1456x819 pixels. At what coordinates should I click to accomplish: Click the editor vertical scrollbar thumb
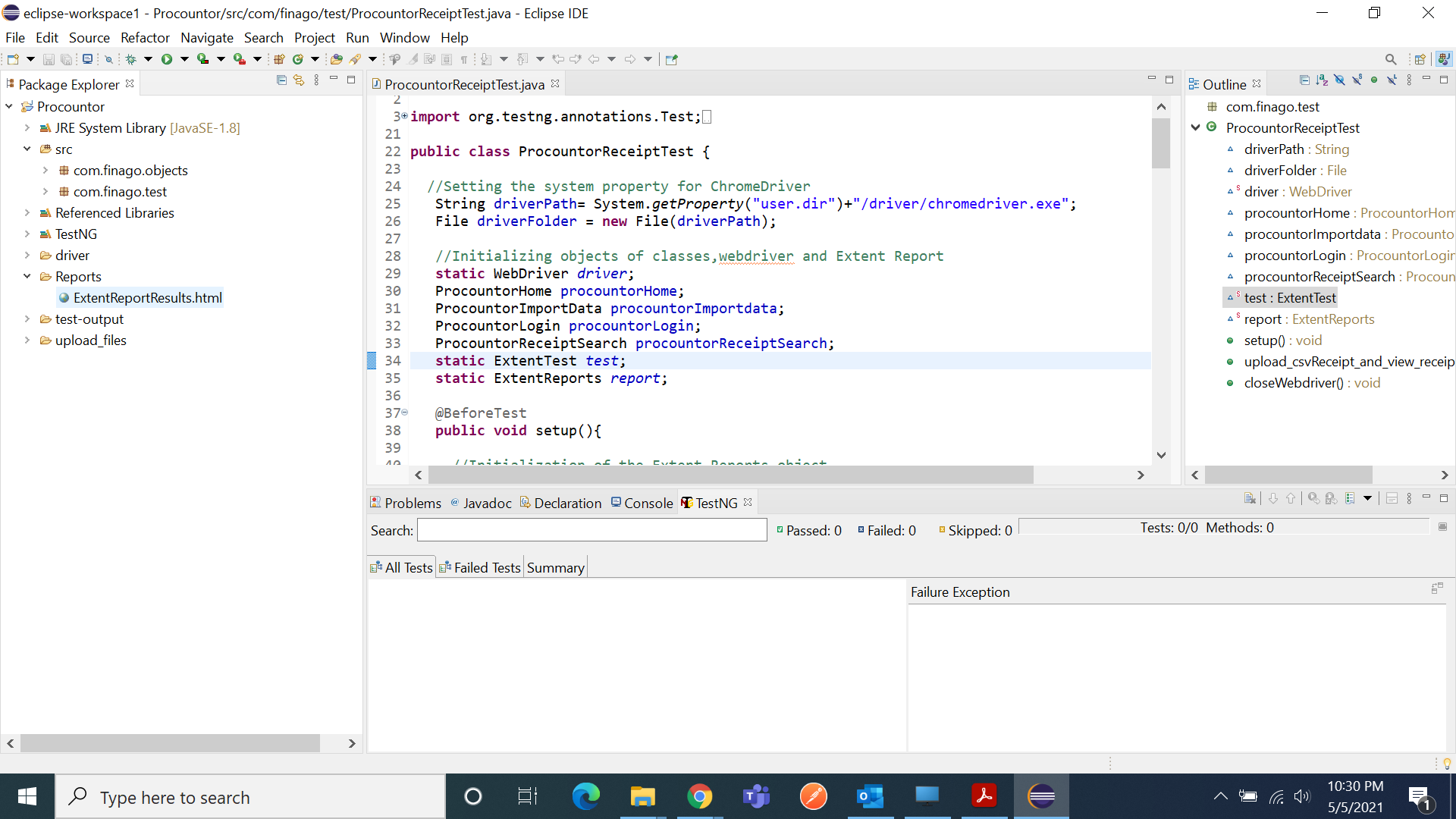click(1161, 143)
